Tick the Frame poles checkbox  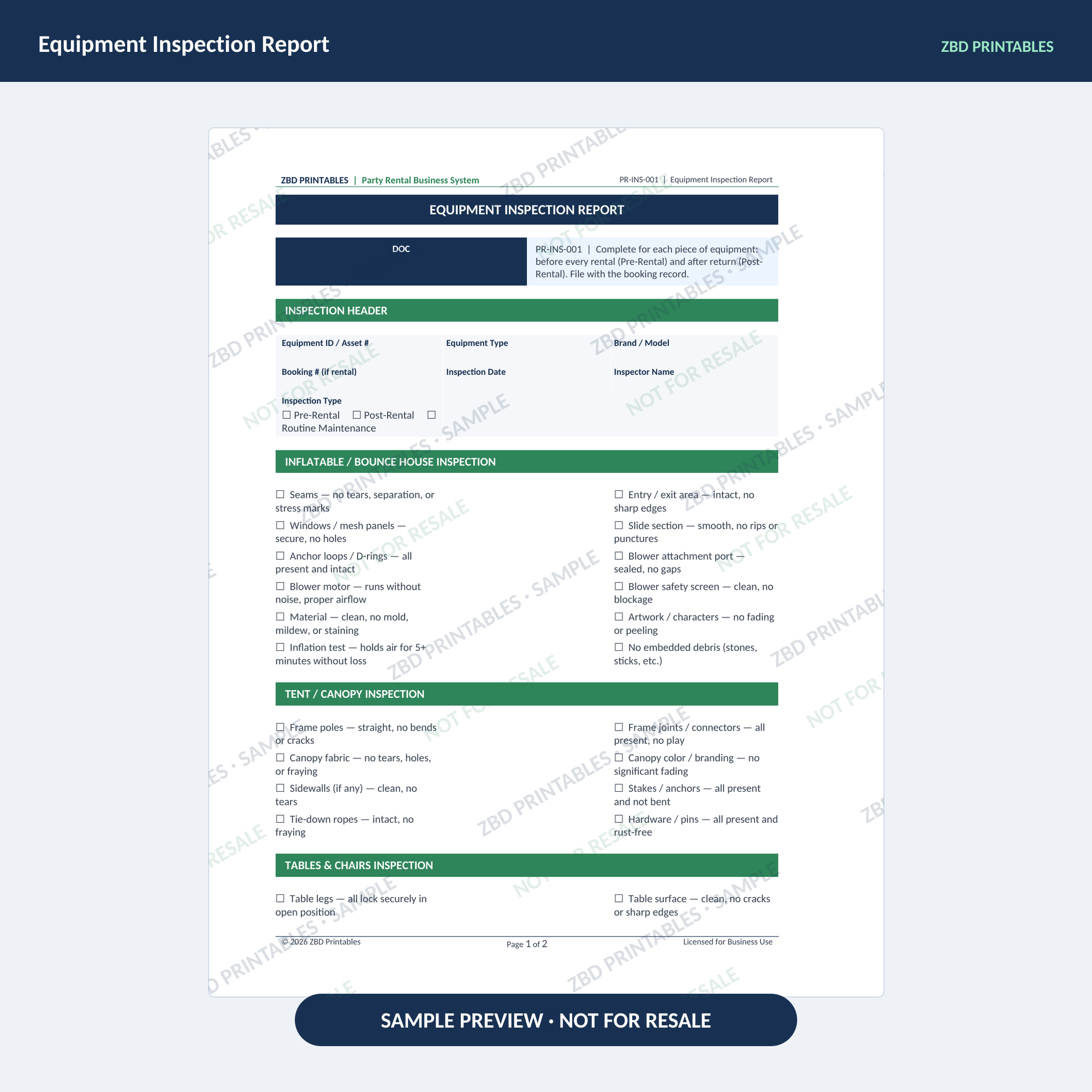point(280,727)
